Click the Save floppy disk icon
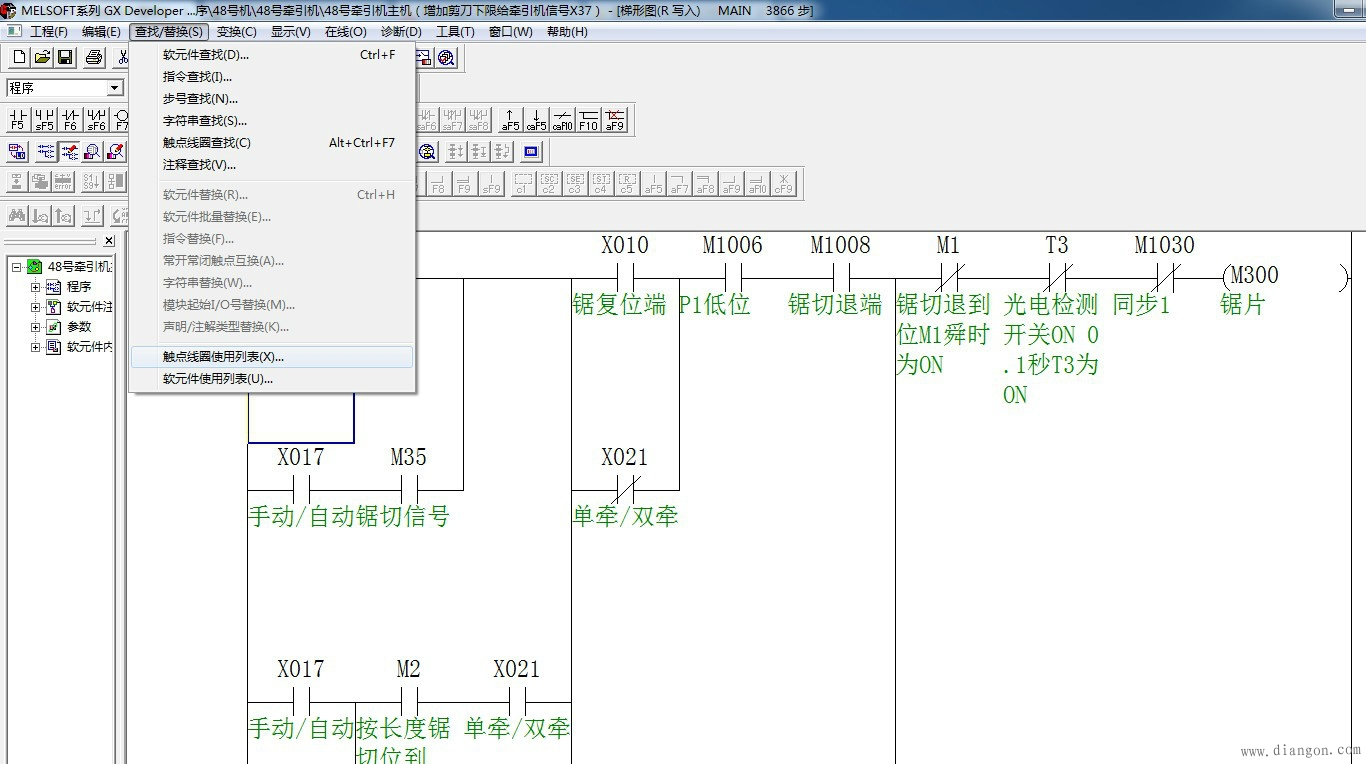1366x764 pixels. (x=65, y=58)
